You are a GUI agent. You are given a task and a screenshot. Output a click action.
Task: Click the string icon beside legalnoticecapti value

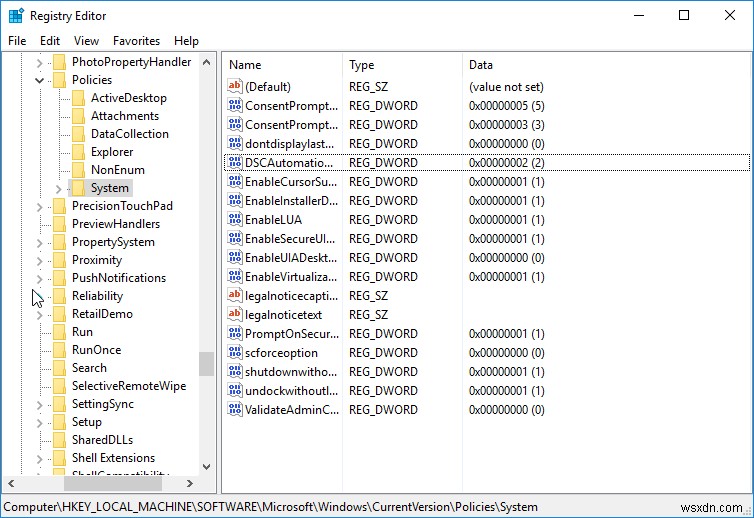[235, 295]
